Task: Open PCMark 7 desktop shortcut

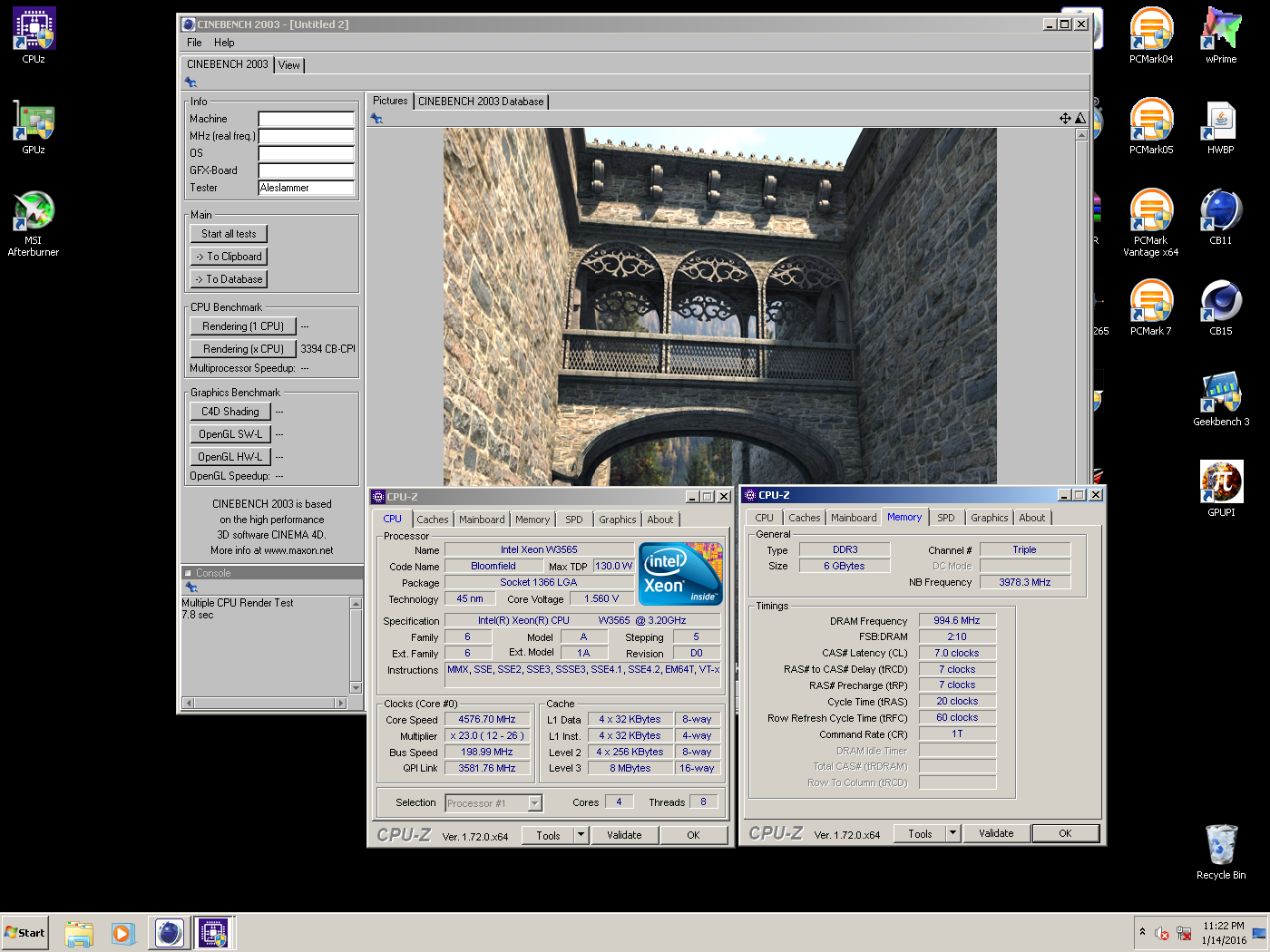Action: tap(1151, 306)
